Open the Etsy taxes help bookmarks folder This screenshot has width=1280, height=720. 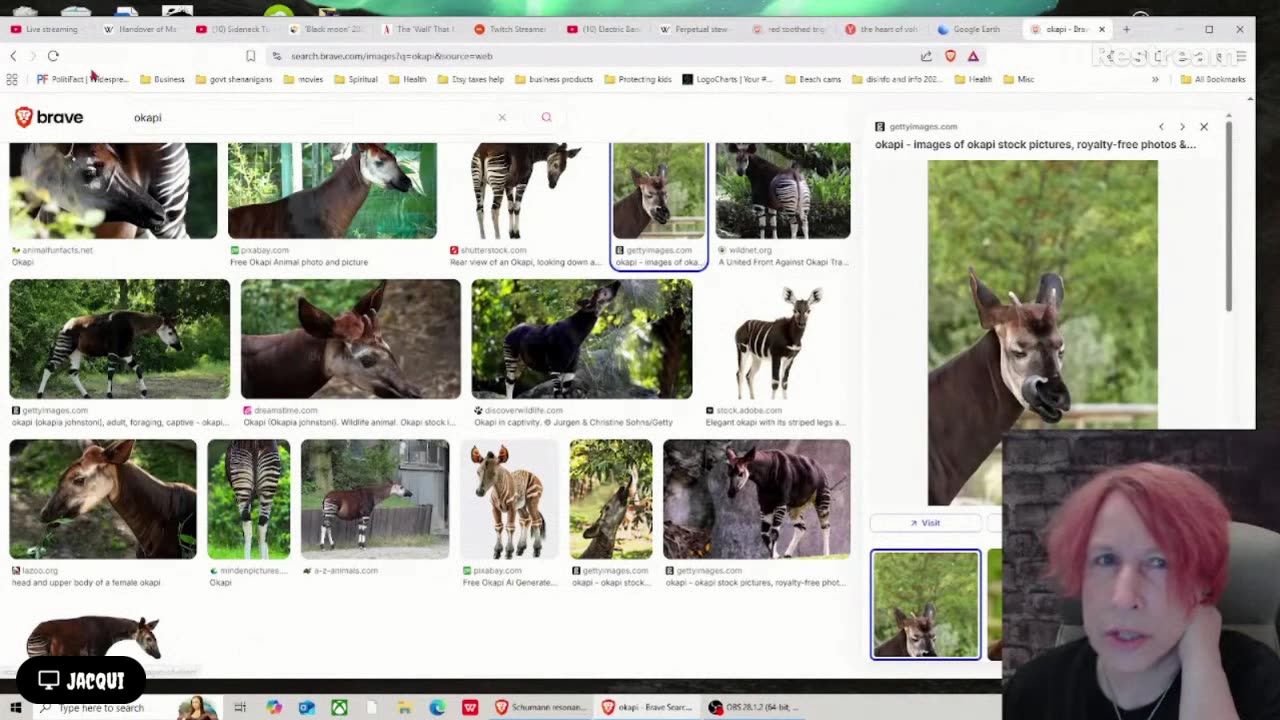tap(471, 79)
